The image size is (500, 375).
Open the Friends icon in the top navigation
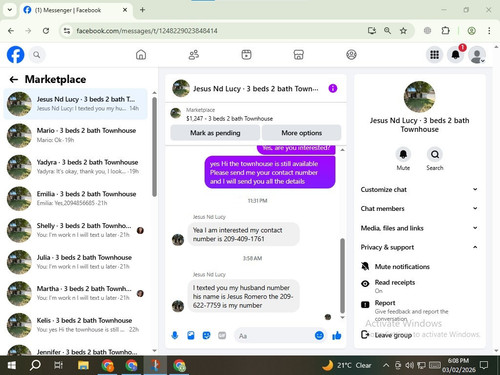tap(194, 55)
